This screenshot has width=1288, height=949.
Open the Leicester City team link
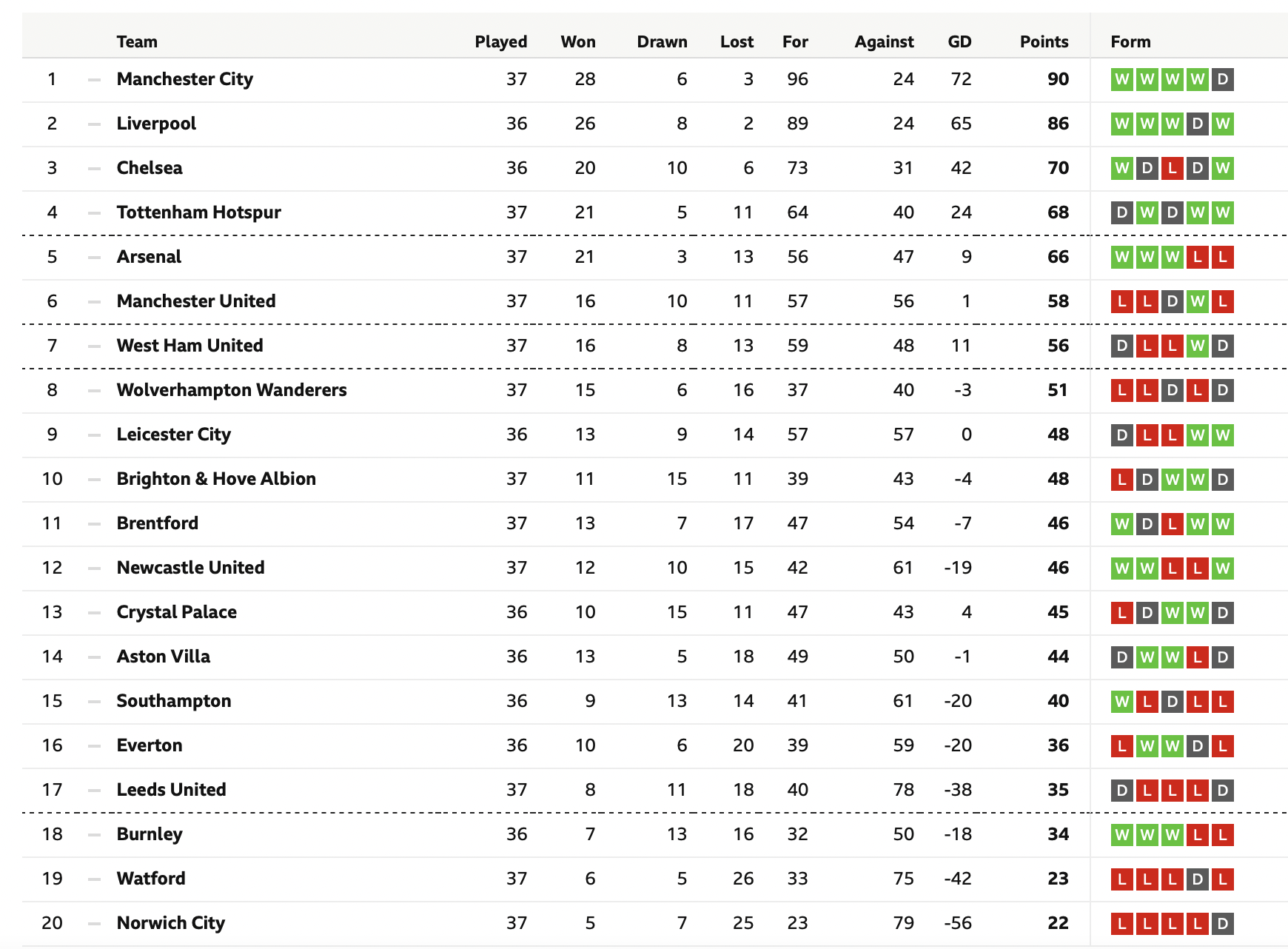174,435
